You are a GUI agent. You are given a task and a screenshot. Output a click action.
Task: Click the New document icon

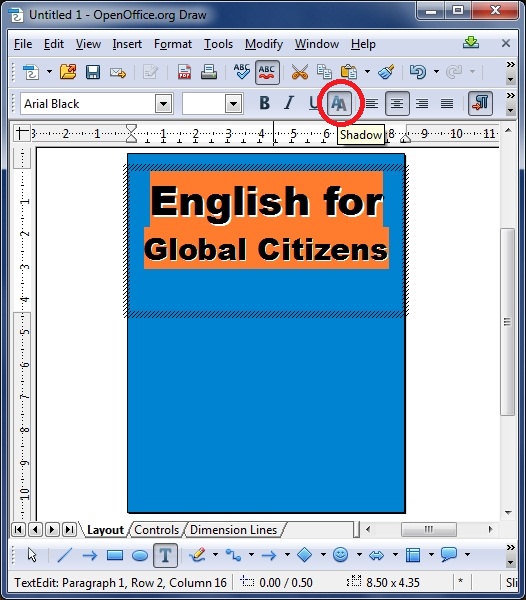click(x=31, y=72)
